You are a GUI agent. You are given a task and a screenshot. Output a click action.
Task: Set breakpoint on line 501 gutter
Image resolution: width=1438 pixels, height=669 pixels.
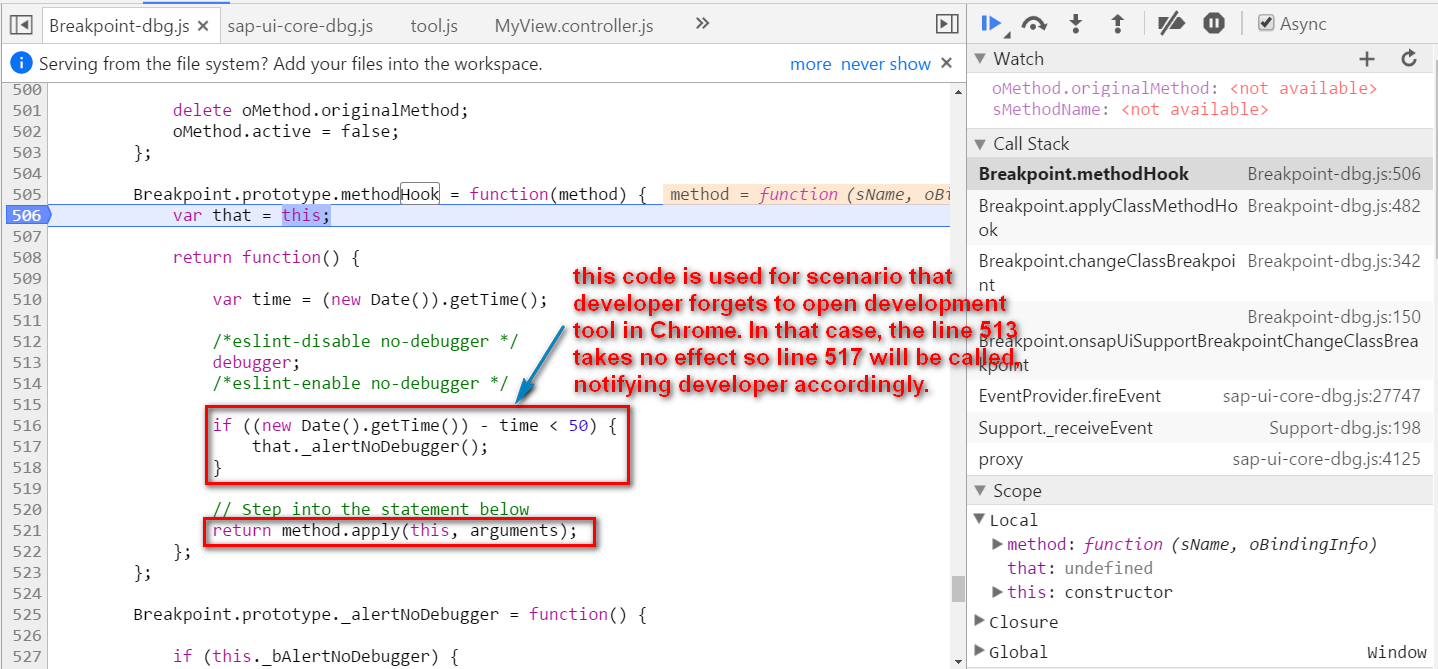tap(27, 110)
